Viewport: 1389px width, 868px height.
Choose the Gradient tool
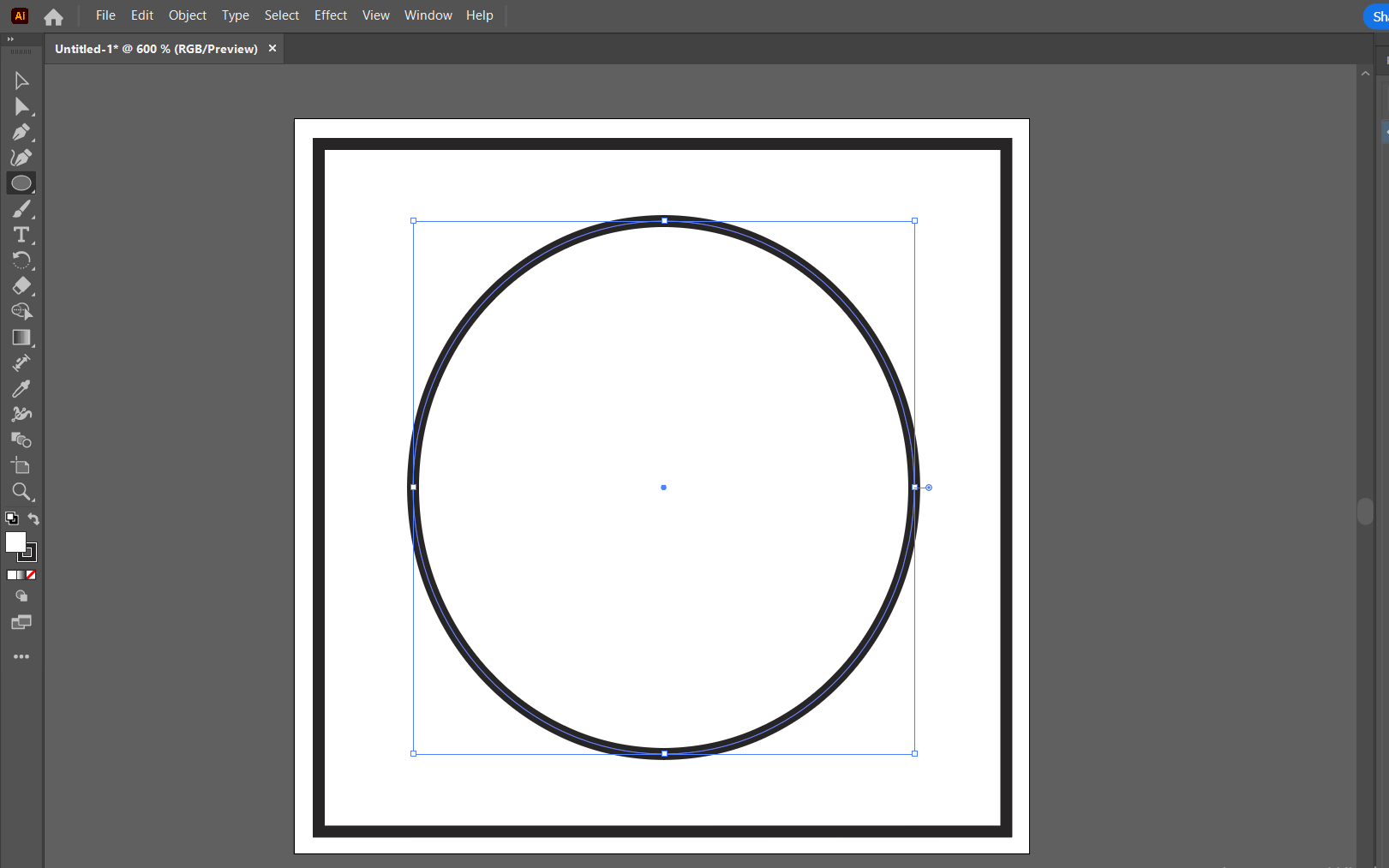[x=21, y=338]
